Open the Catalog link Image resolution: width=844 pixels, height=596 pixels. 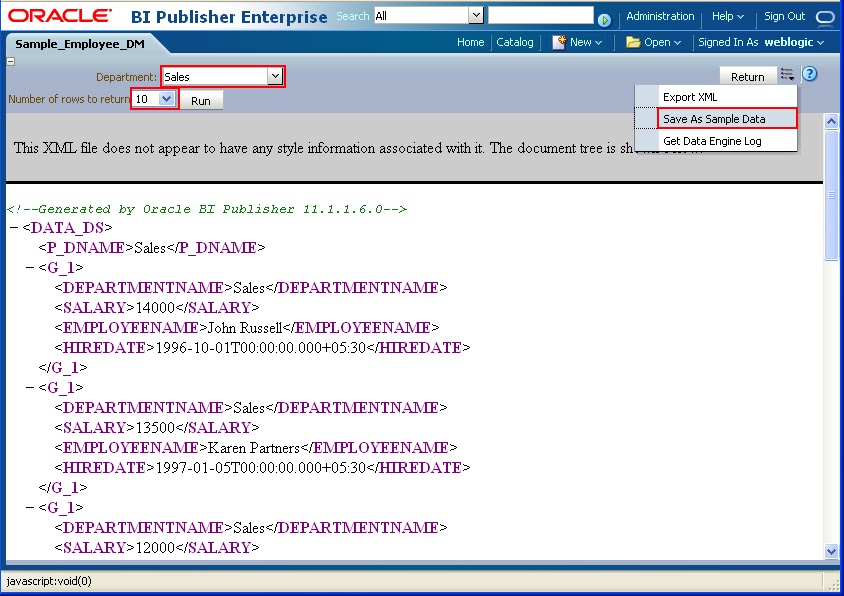coord(515,42)
